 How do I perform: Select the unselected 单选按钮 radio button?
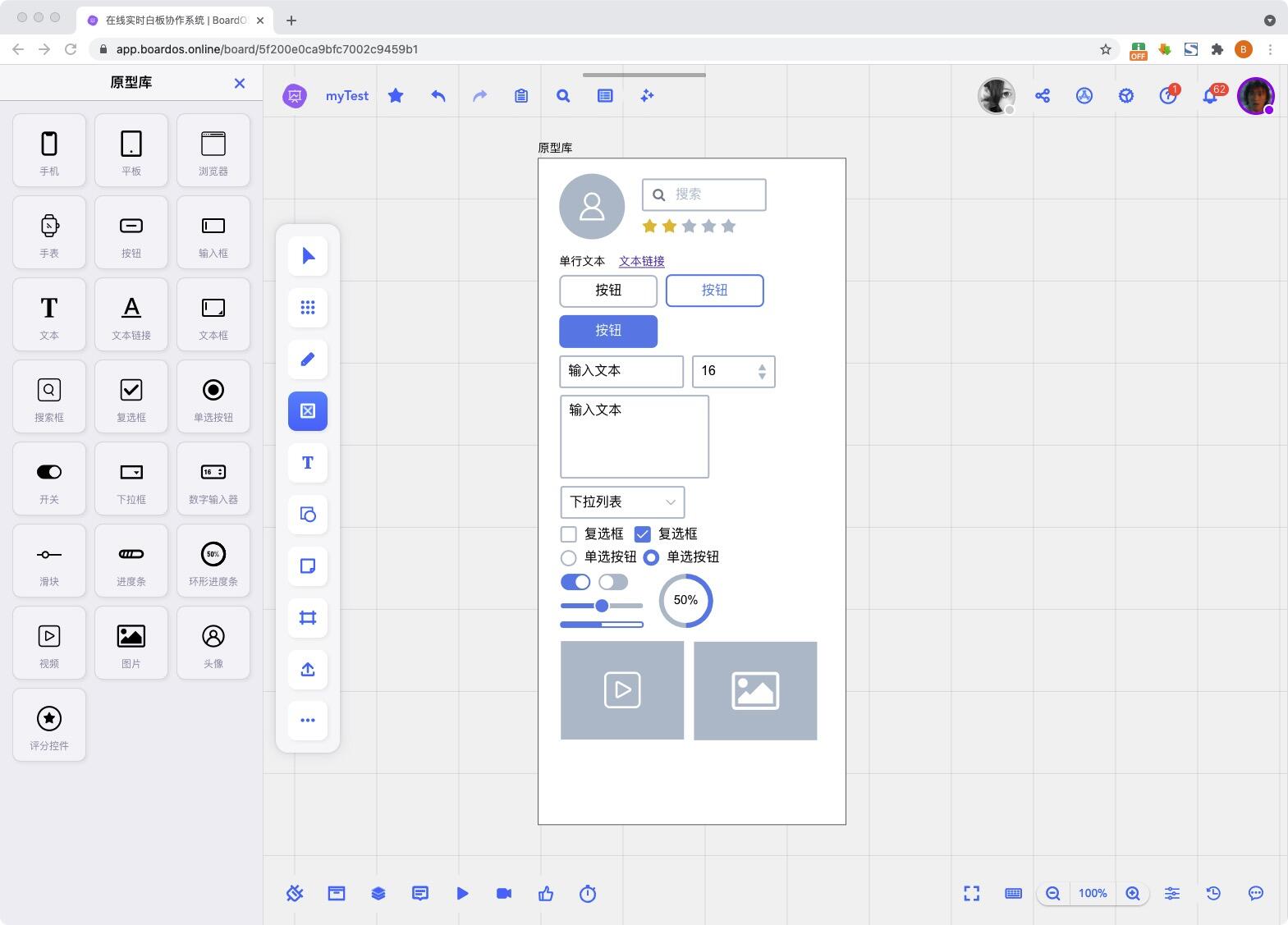568,558
